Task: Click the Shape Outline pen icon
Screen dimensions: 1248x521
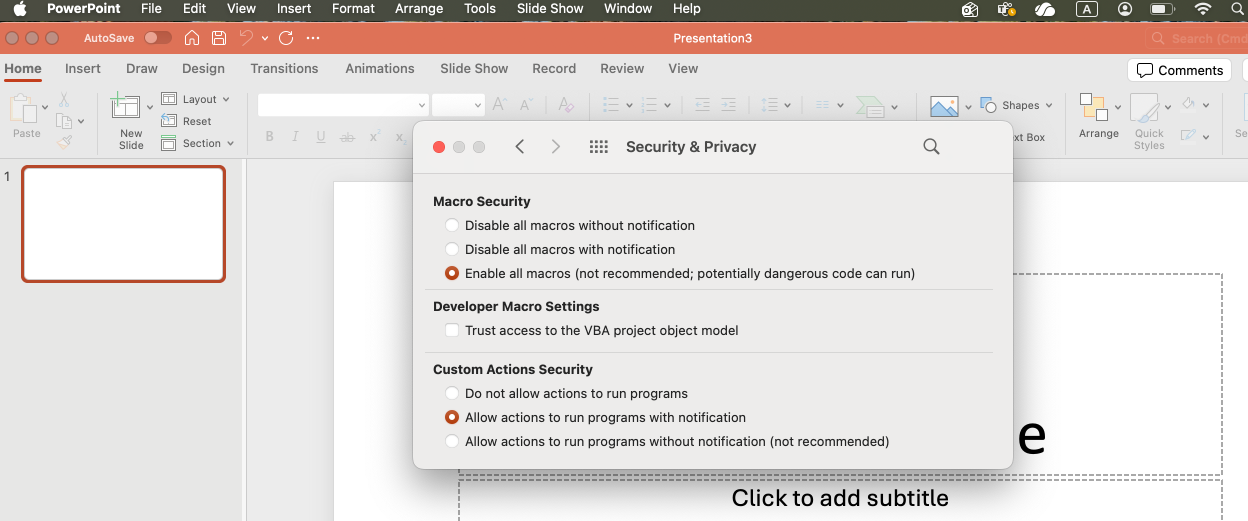Action: point(1188,135)
